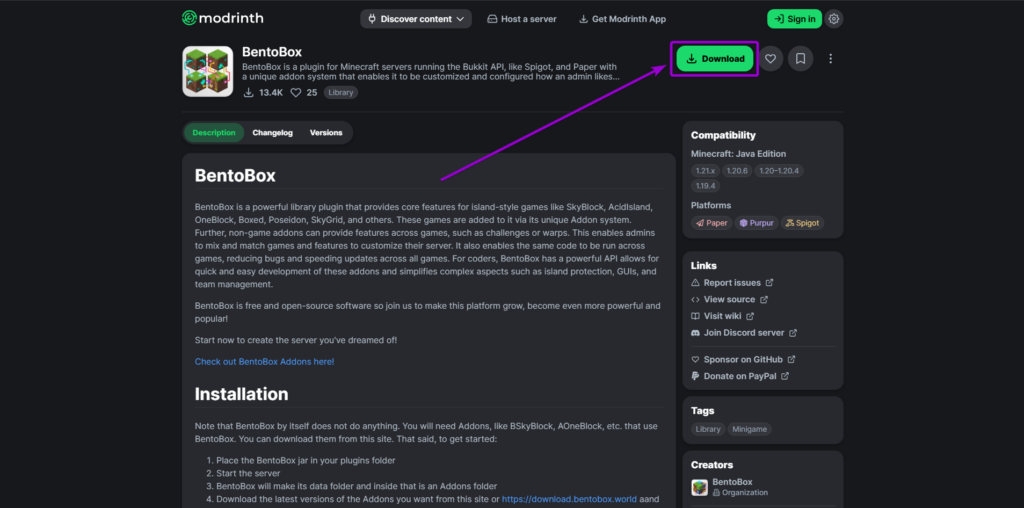This screenshot has width=1024, height=508.
Task: Click the warning icon beside Report issues
Action: 696,283
